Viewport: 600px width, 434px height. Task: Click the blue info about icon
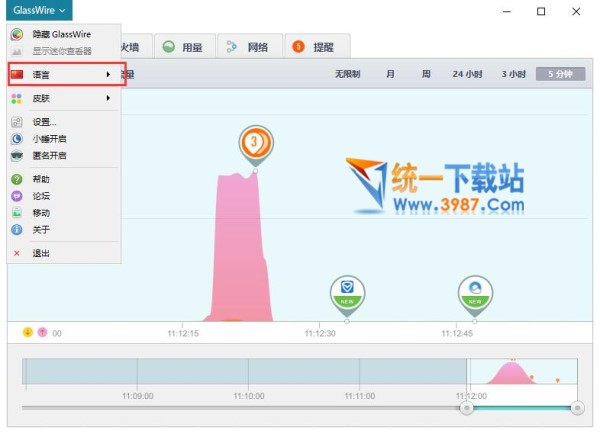click(16, 230)
